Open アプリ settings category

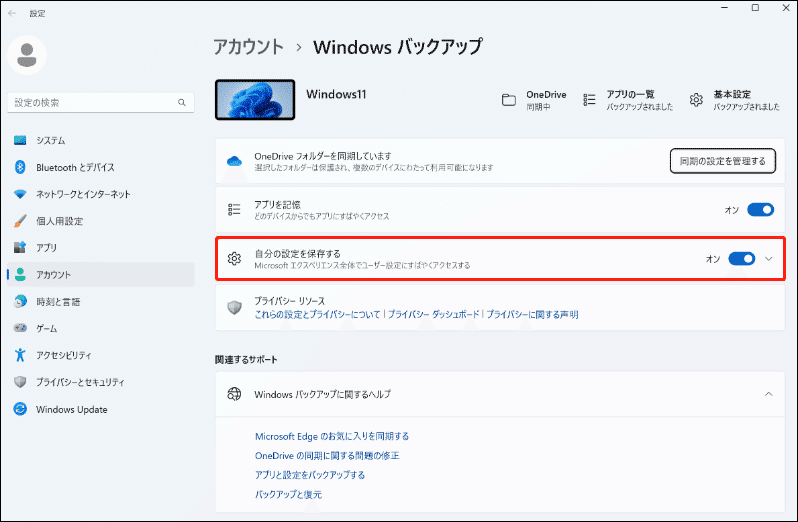click(101, 247)
